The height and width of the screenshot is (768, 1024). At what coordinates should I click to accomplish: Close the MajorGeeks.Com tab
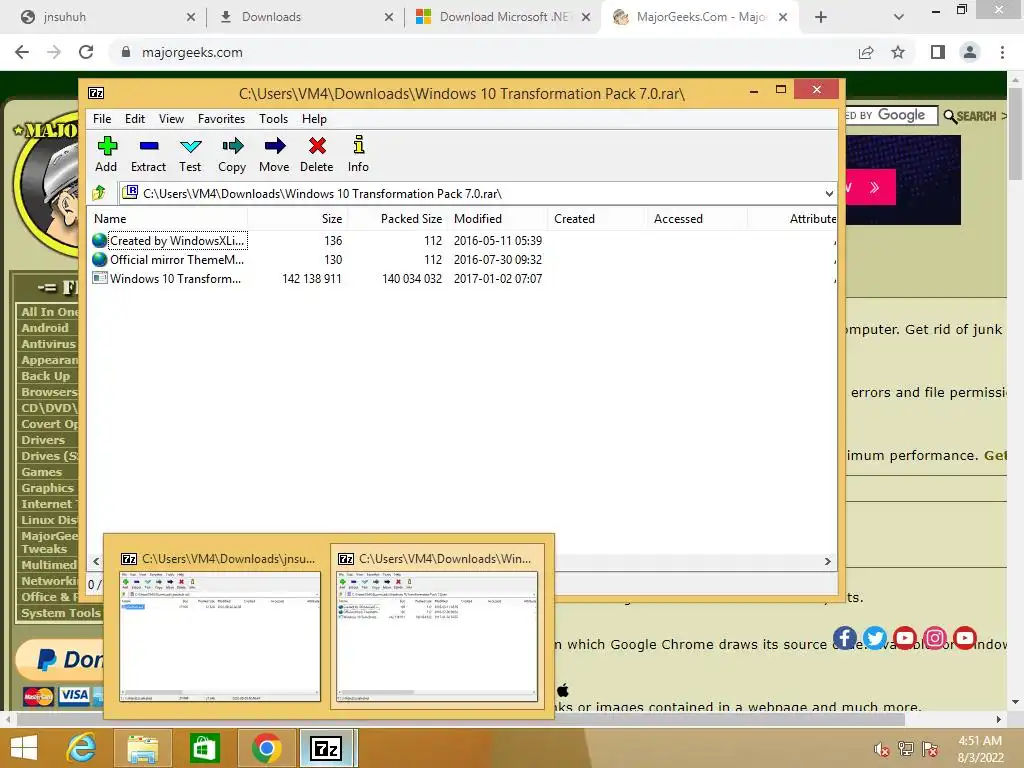point(782,17)
